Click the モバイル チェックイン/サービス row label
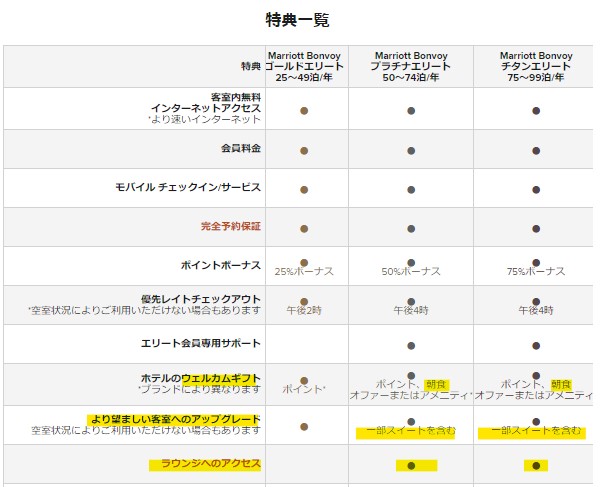Screen dimensions: 610x487 tap(188, 187)
